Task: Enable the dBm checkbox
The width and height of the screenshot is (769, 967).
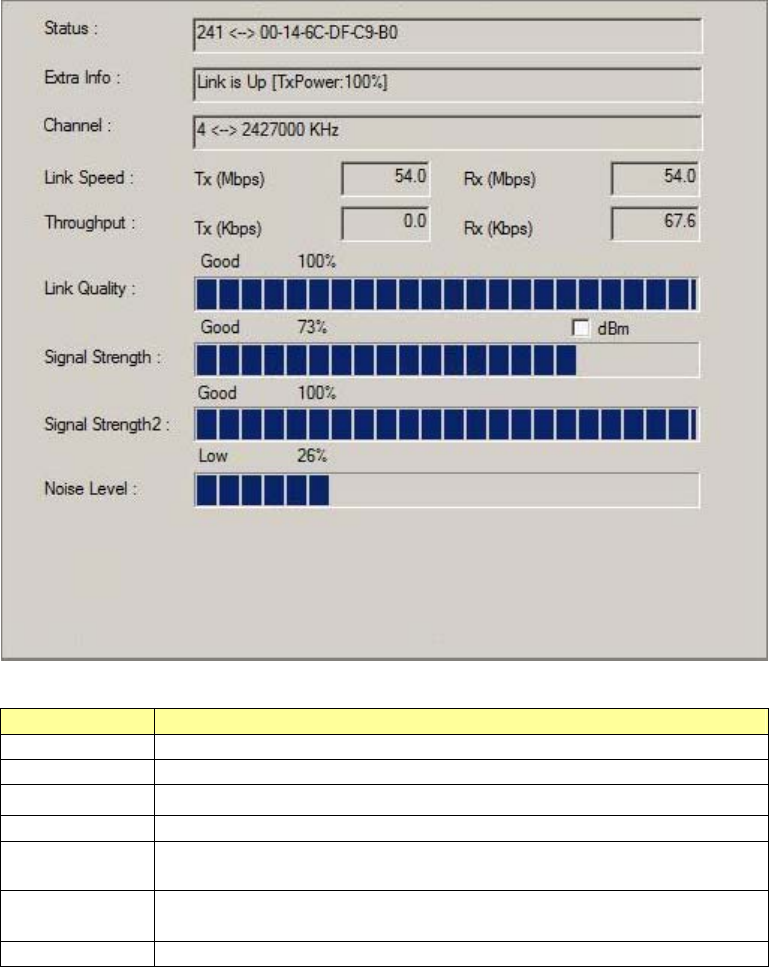Action: click(x=580, y=328)
